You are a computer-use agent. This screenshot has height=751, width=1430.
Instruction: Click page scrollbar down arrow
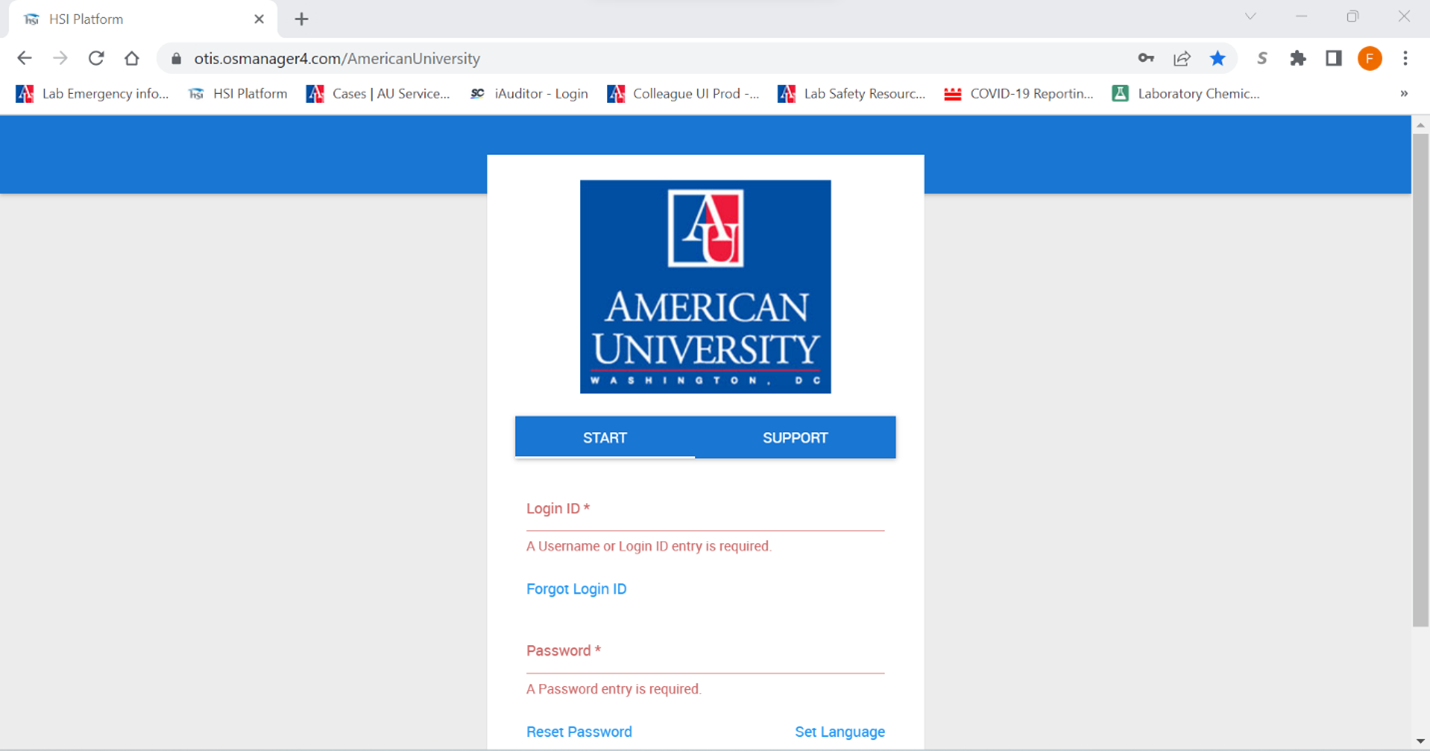point(1420,741)
